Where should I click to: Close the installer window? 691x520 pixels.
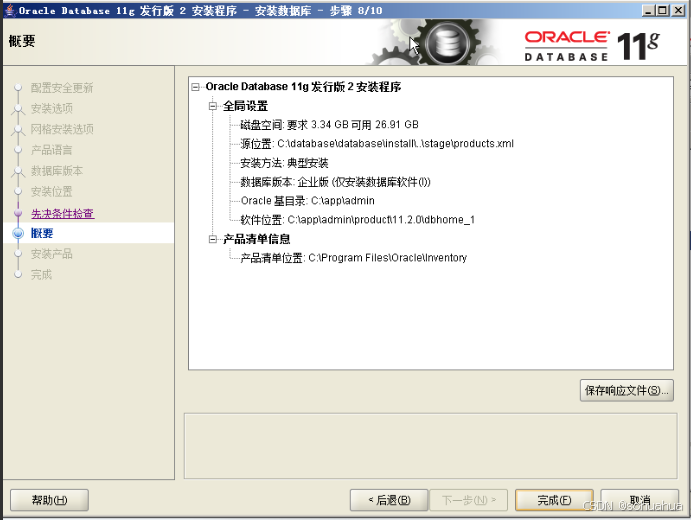click(x=678, y=10)
